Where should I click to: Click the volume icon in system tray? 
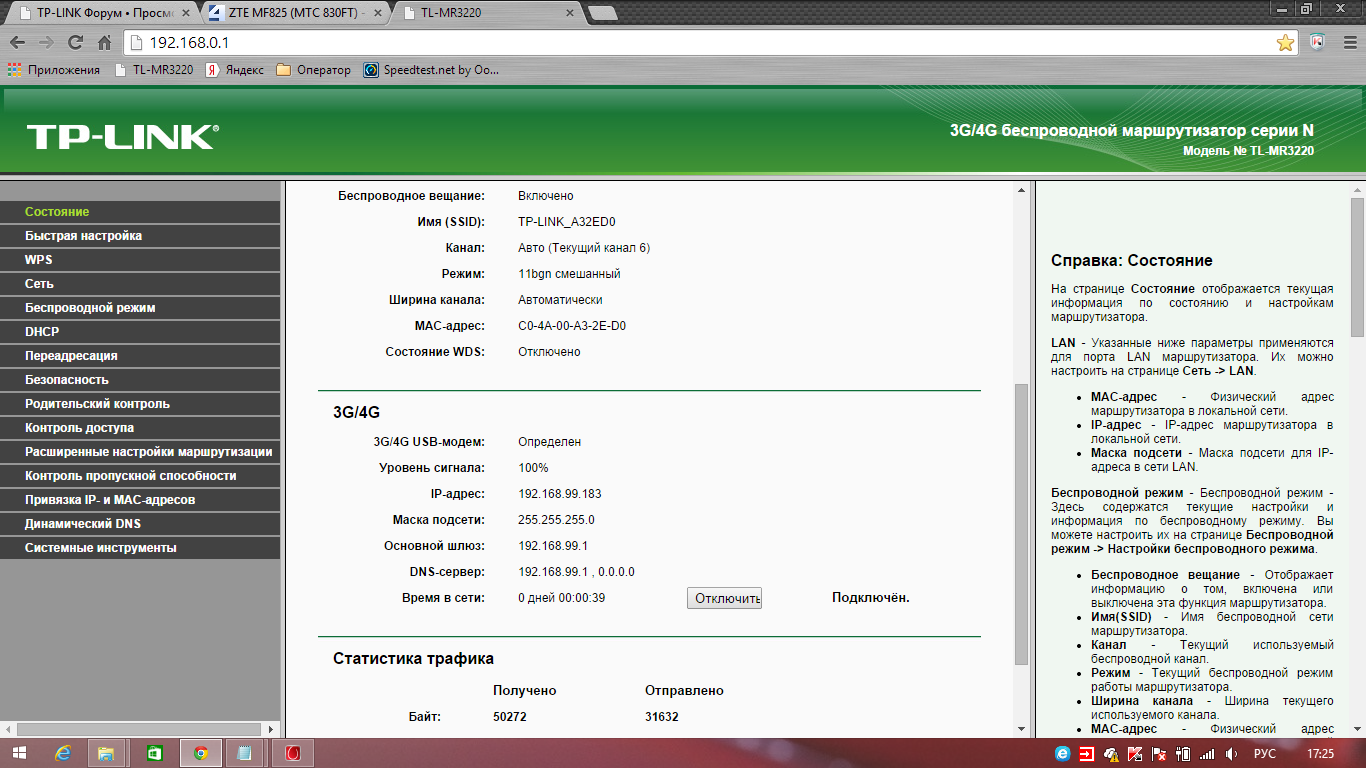pyautogui.click(x=1233, y=753)
